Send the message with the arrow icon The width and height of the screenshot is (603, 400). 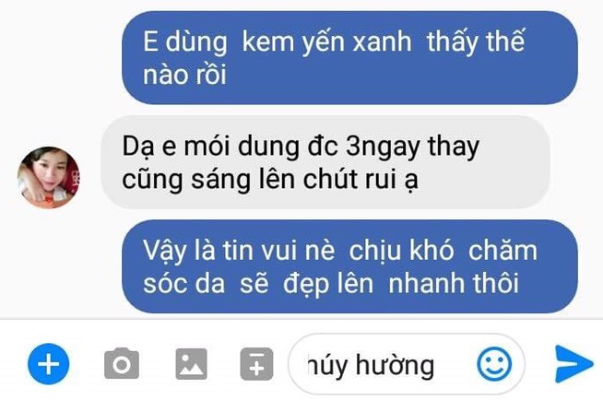pos(574,364)
